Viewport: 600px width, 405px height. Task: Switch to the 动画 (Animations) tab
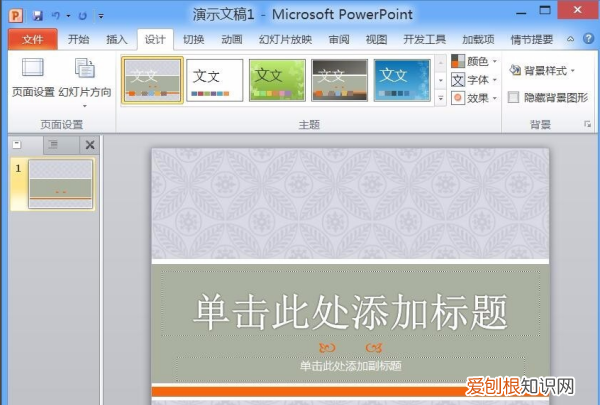coord(232,39)
